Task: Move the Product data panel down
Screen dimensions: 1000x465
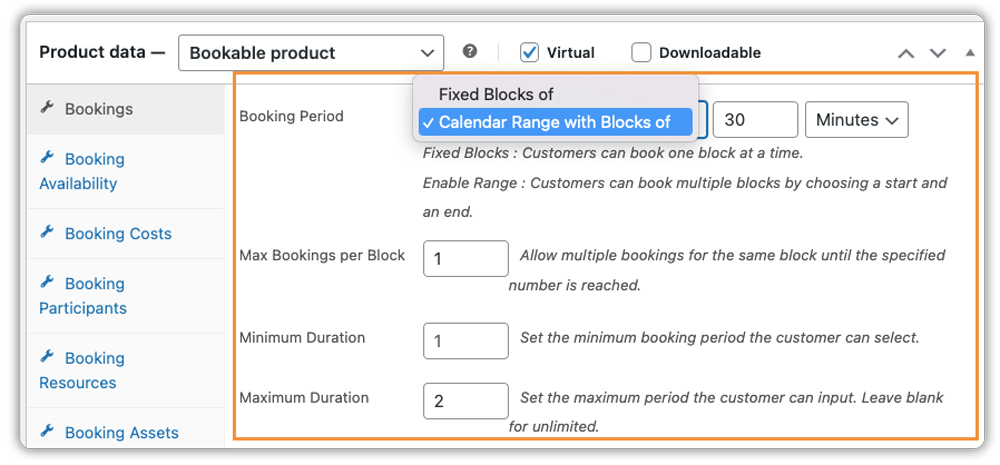Action: coord(938,53)
